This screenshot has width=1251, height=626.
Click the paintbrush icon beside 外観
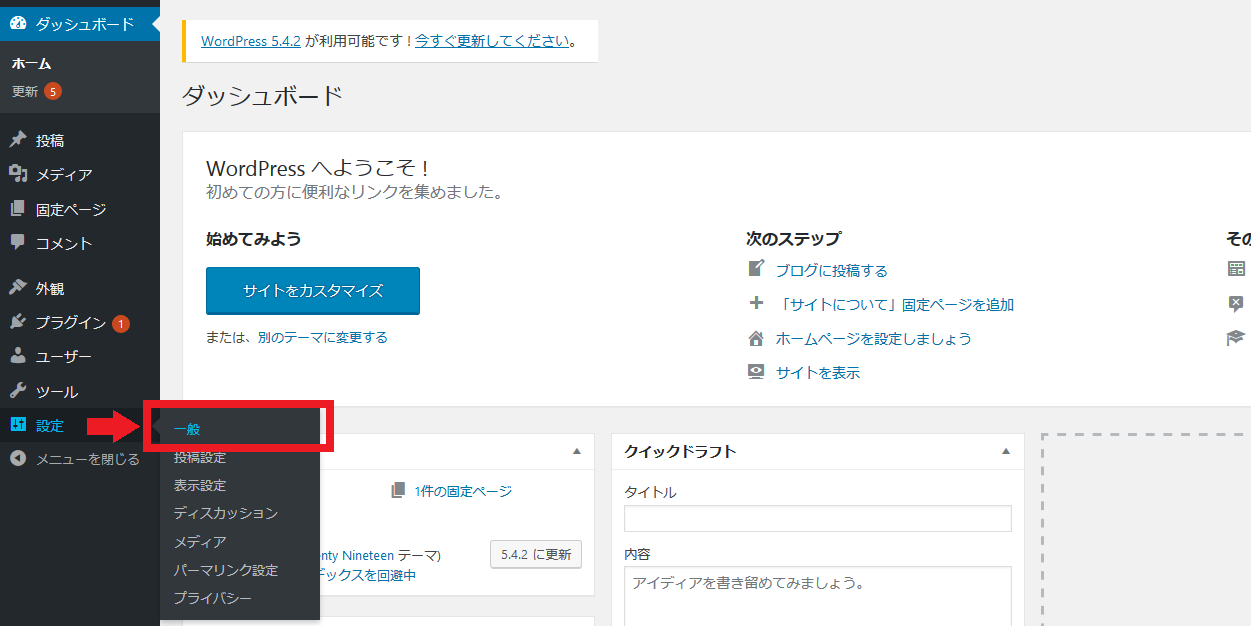[18, 288]
